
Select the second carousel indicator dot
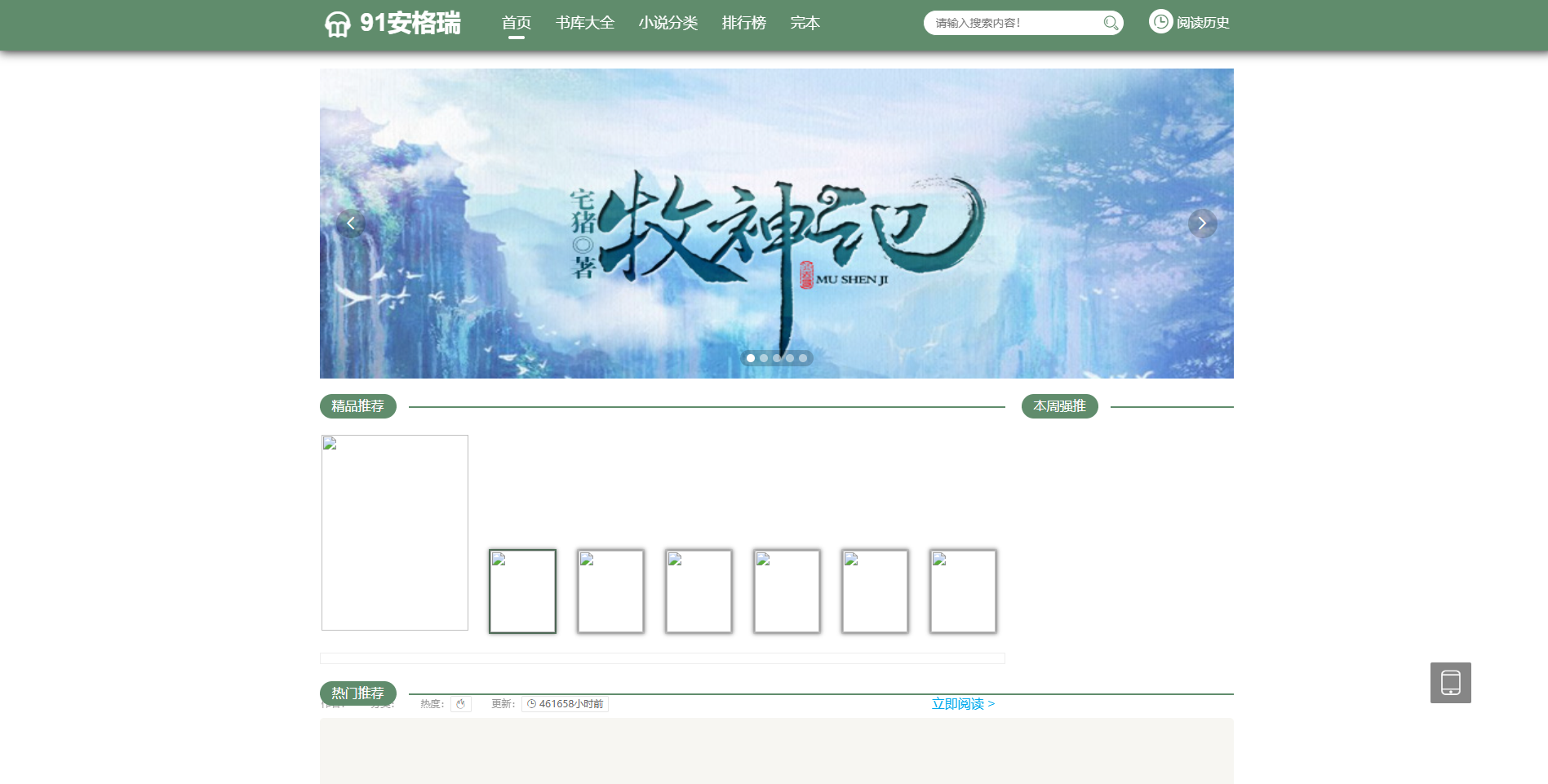click(764, 358)
